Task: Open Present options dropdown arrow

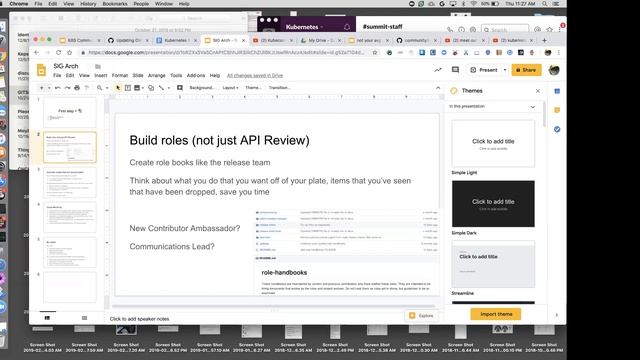Action: pos(505,70)
